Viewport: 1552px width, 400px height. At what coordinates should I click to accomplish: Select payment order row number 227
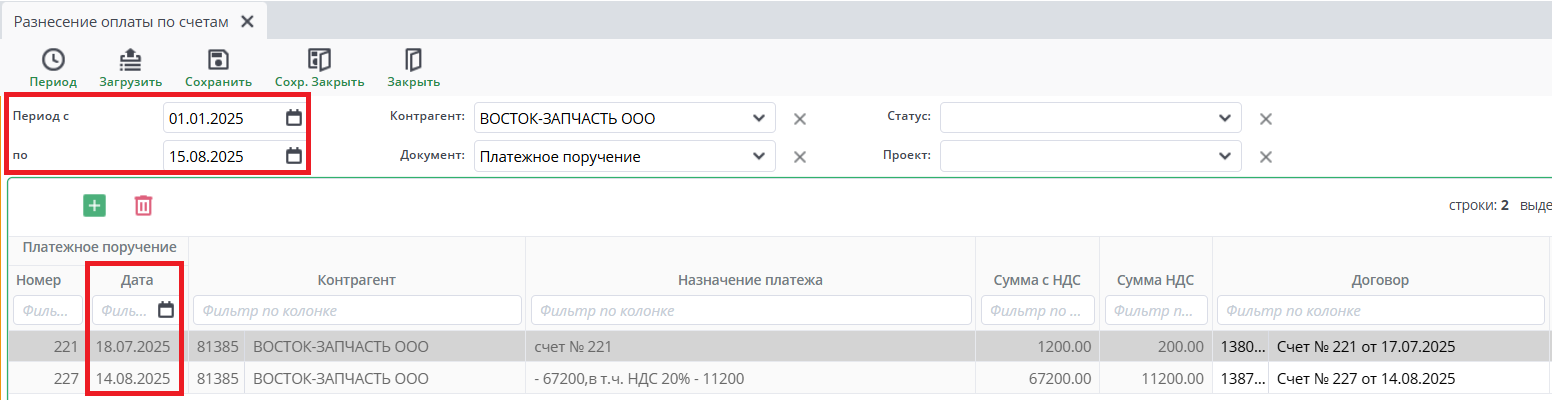click(x=45, y=379)
